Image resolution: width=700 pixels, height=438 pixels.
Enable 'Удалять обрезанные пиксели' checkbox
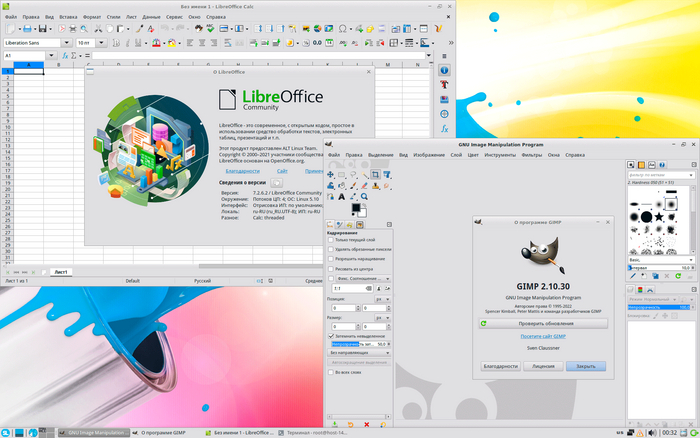click(x=331, y=249)
